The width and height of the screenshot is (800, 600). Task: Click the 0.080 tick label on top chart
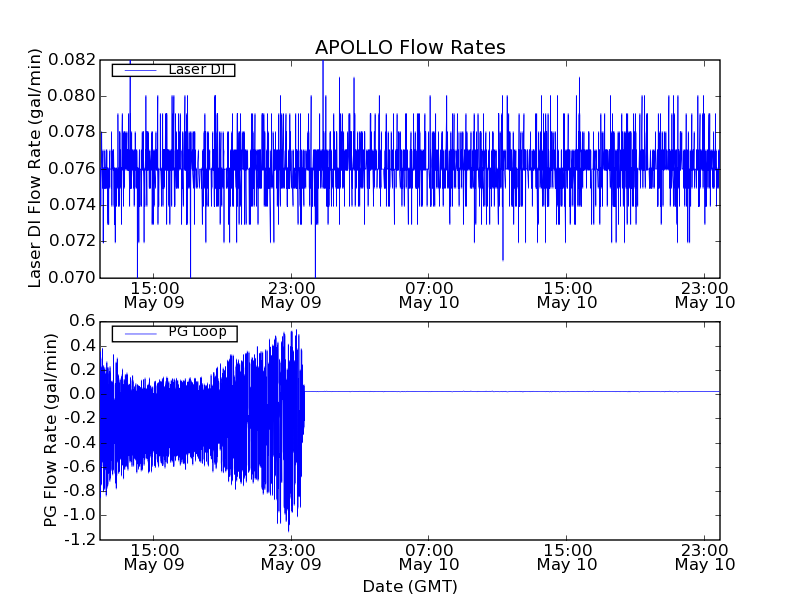[x=72, y=96]
